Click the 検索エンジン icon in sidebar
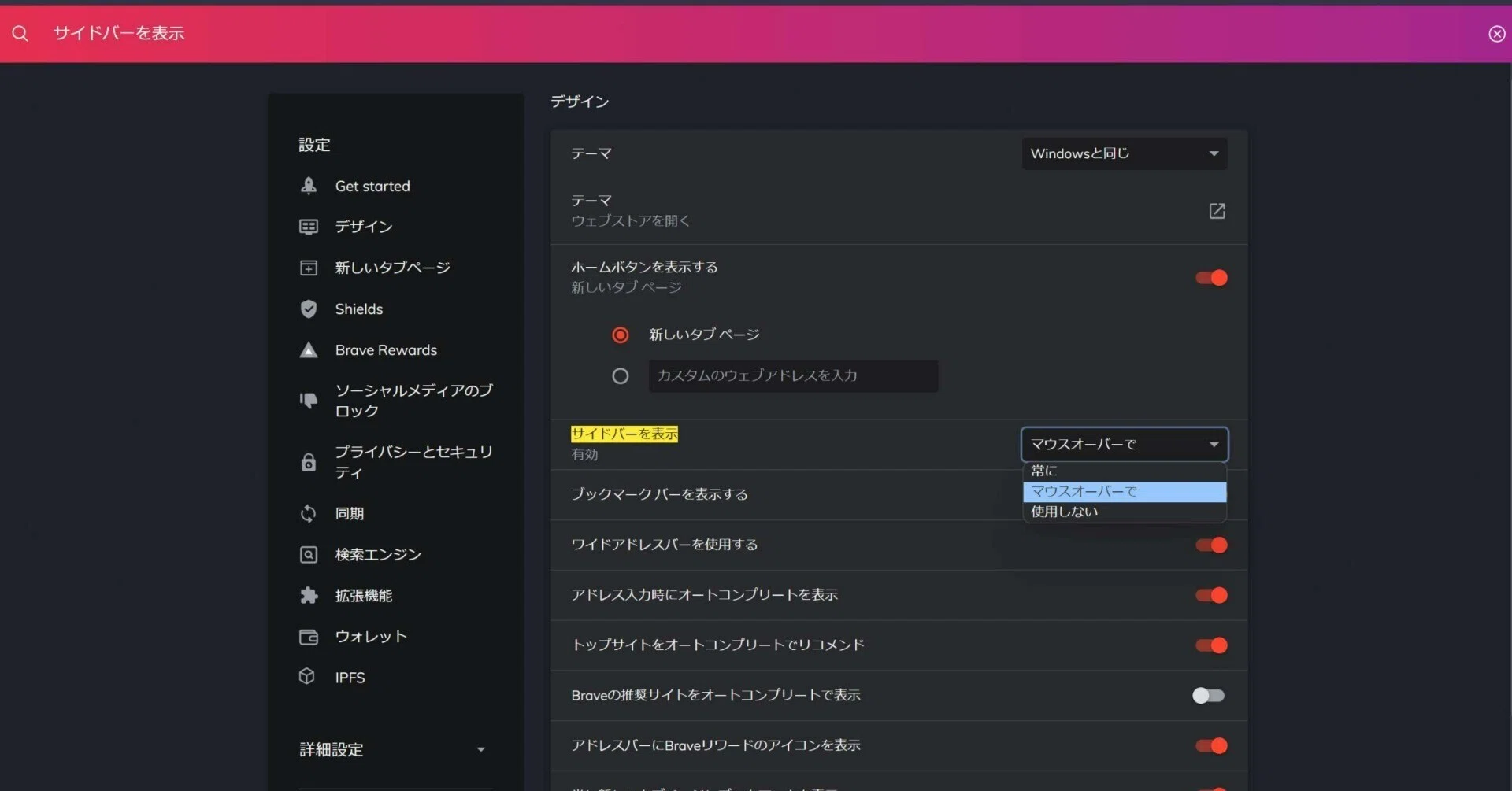This screenshot has width=1512, height=791. (309, 554)
